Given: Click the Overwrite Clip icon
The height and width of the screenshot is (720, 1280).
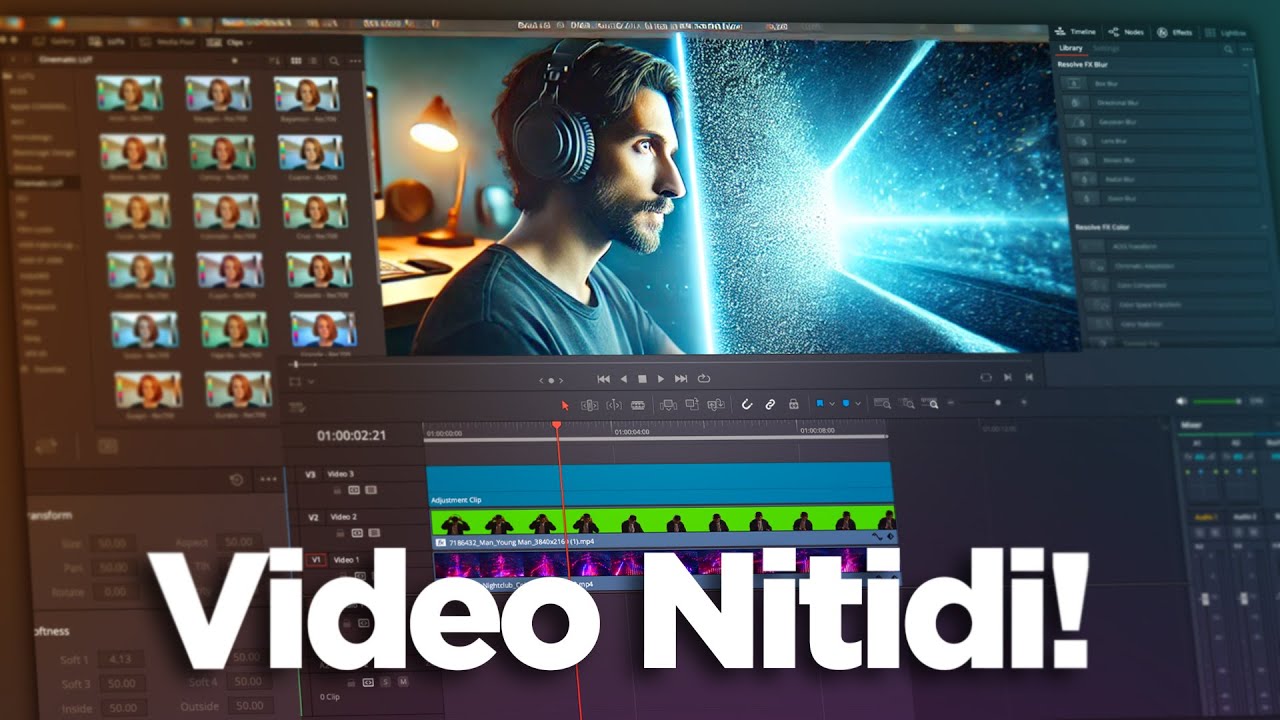Looking at the screenshot, I should (x=692, y=405).
